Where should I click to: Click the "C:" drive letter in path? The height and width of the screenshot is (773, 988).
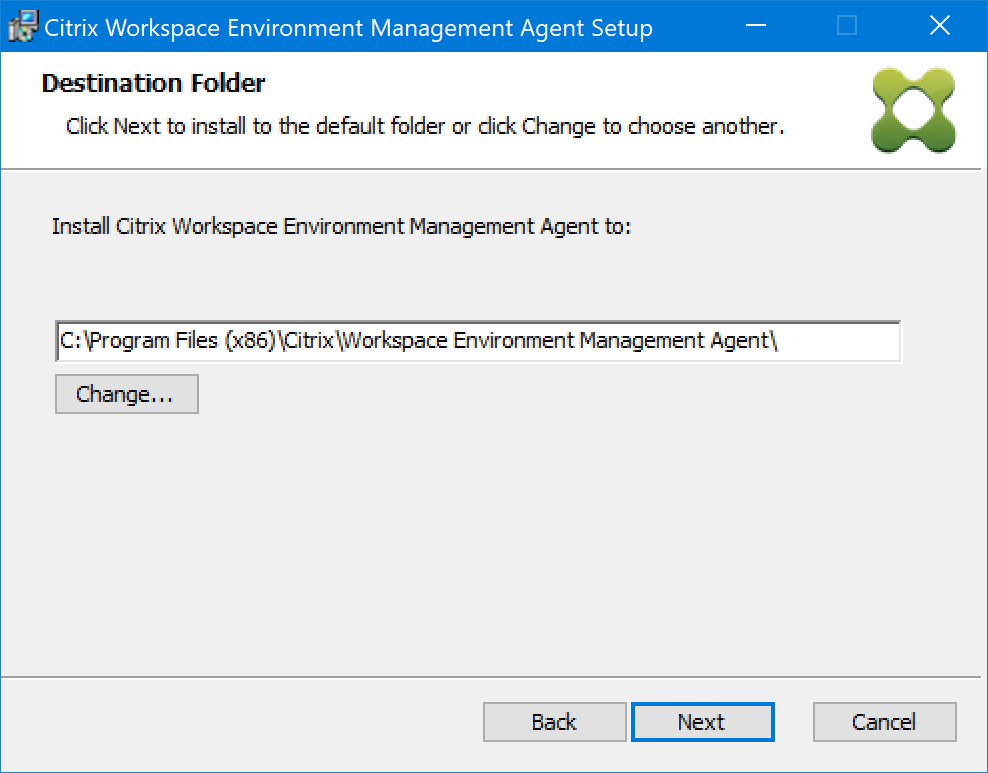coord(69,341)
